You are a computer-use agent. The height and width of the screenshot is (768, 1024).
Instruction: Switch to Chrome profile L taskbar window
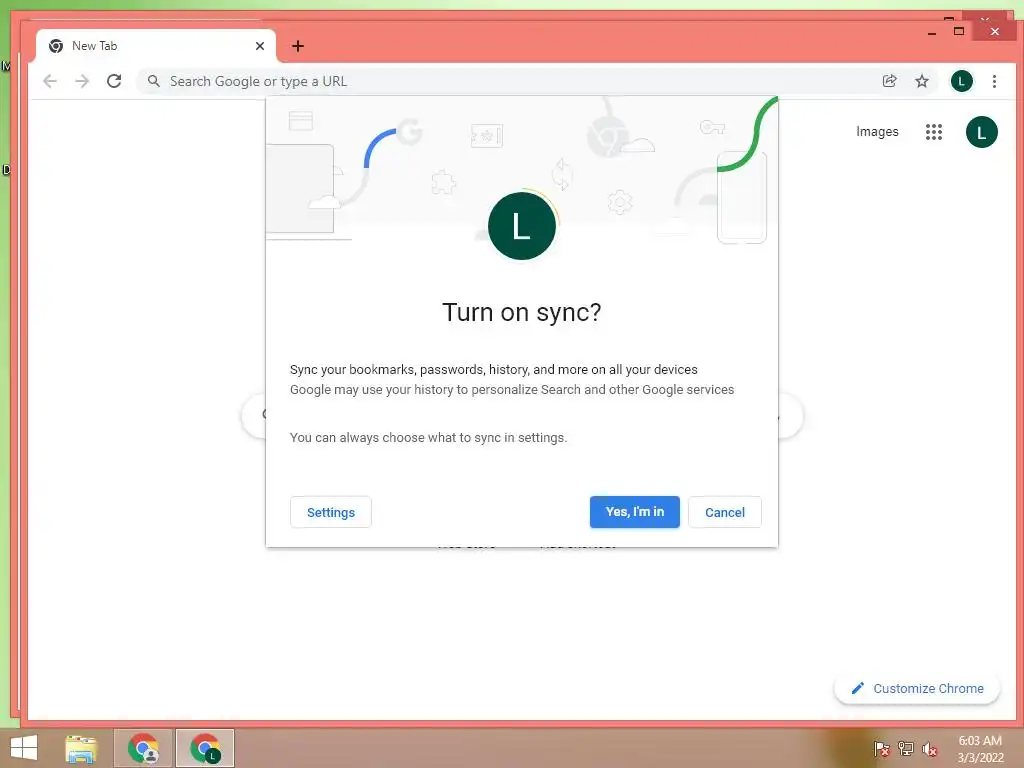(x=205, y=748)
